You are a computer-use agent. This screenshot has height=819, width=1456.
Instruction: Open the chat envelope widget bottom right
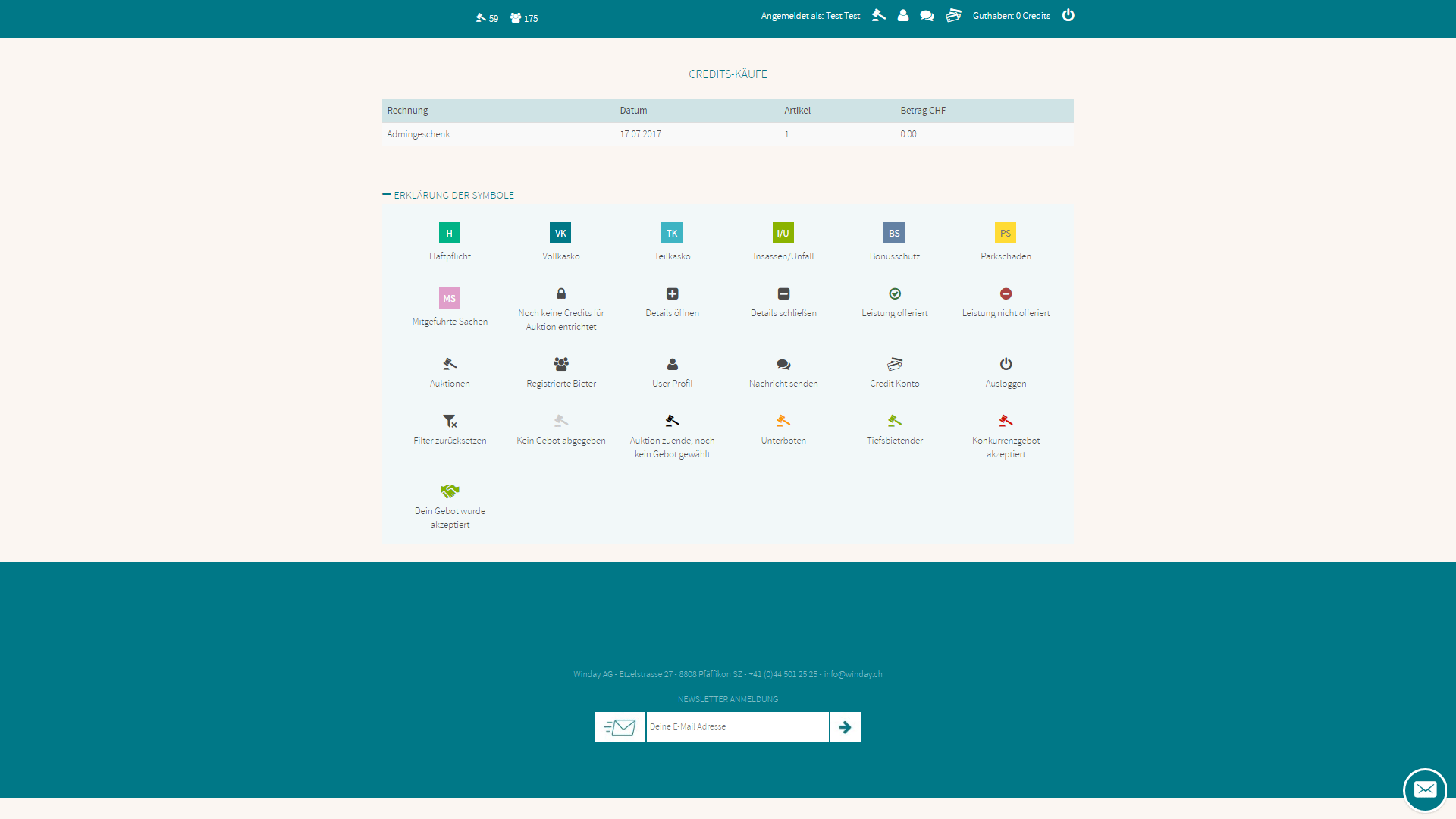(x=1426, y=789)
